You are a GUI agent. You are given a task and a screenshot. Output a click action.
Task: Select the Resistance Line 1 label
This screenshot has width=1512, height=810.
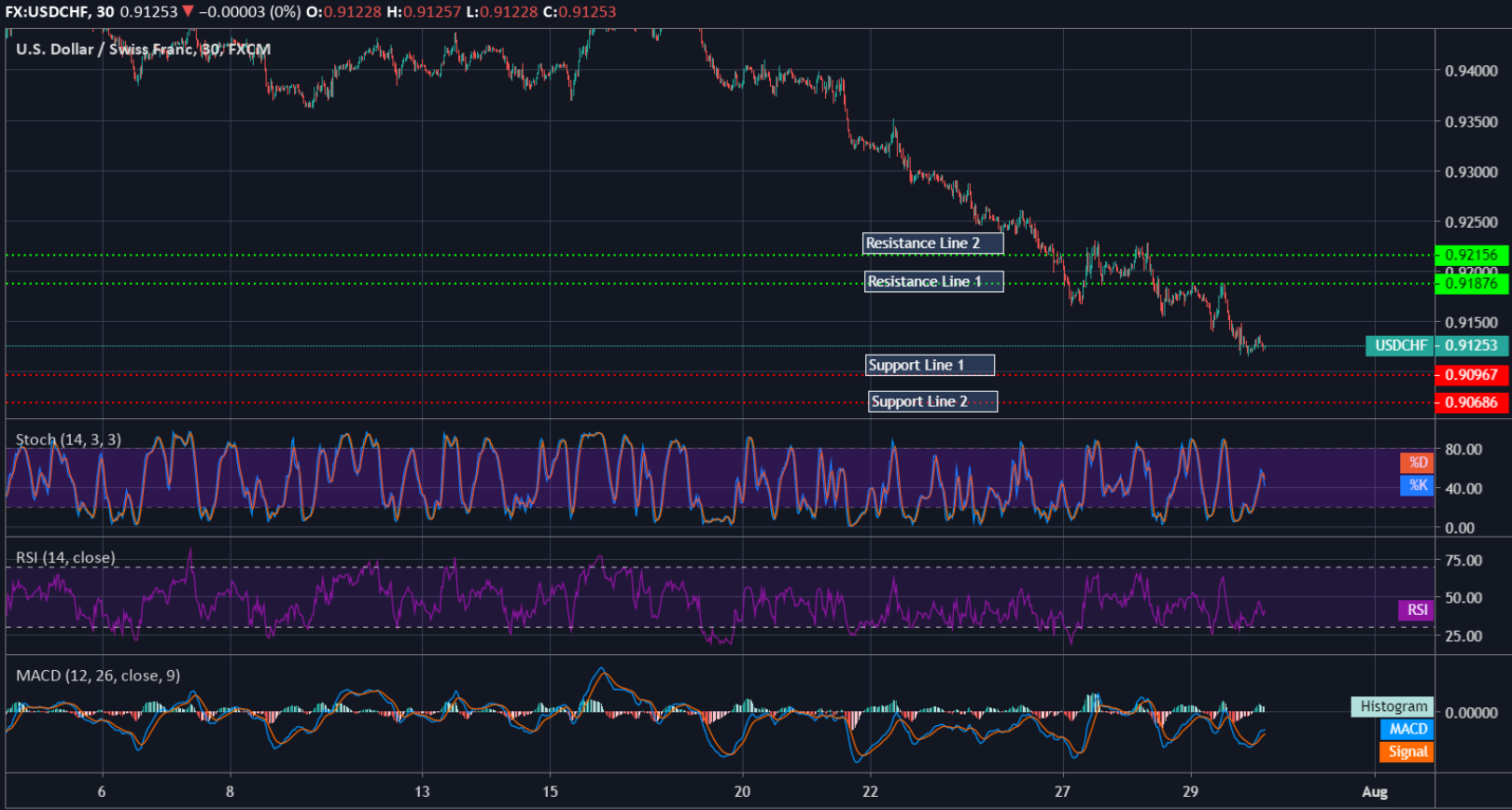[x=934, y=282]
